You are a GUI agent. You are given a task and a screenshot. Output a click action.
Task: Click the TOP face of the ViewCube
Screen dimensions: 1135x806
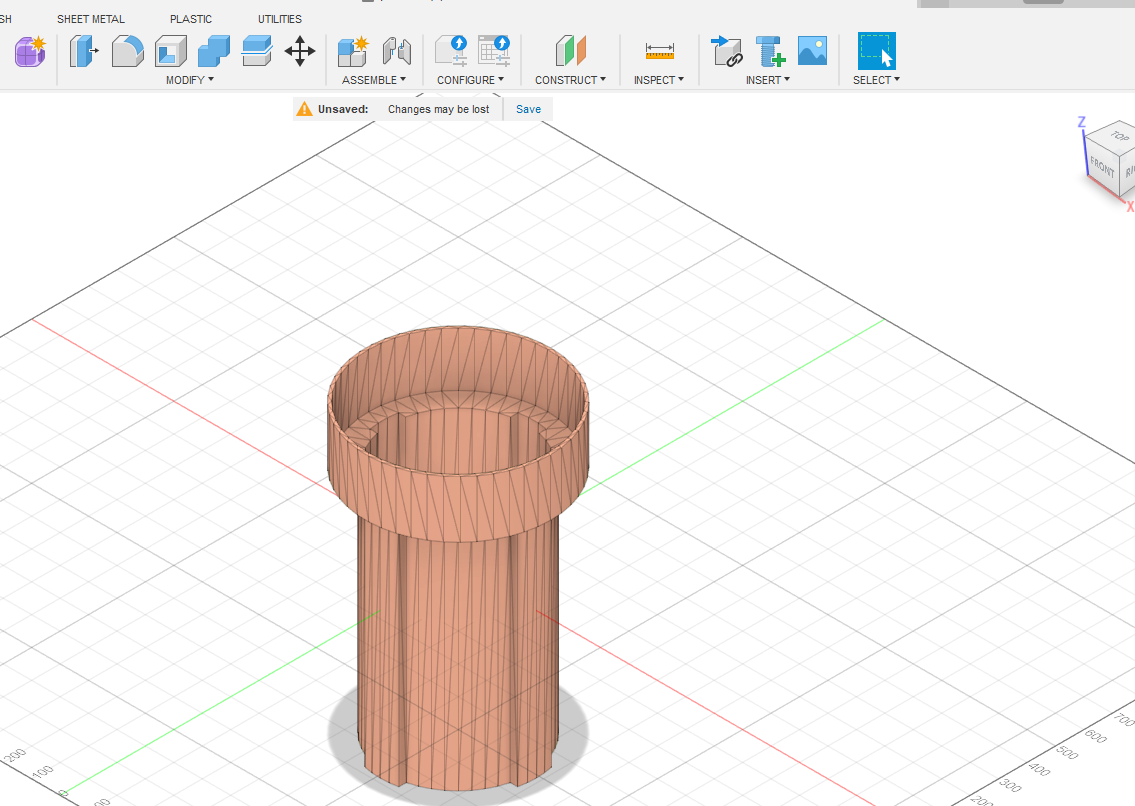tap(1118, 136)
